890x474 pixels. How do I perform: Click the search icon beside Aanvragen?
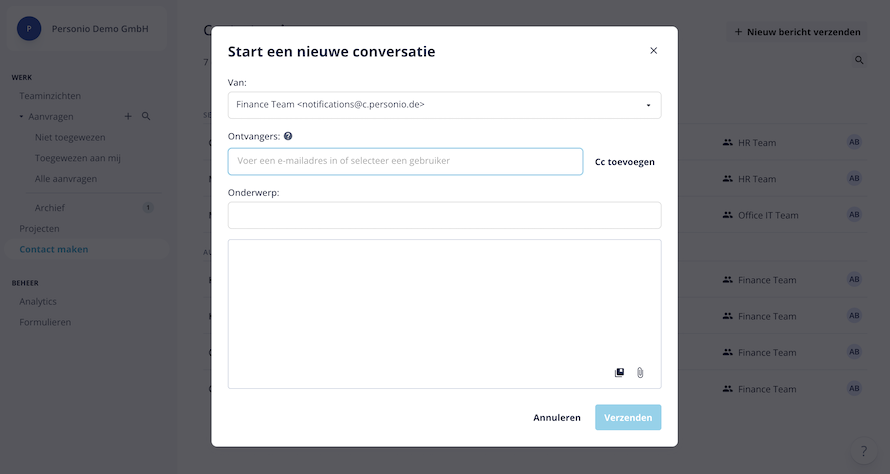coord(146,117)
